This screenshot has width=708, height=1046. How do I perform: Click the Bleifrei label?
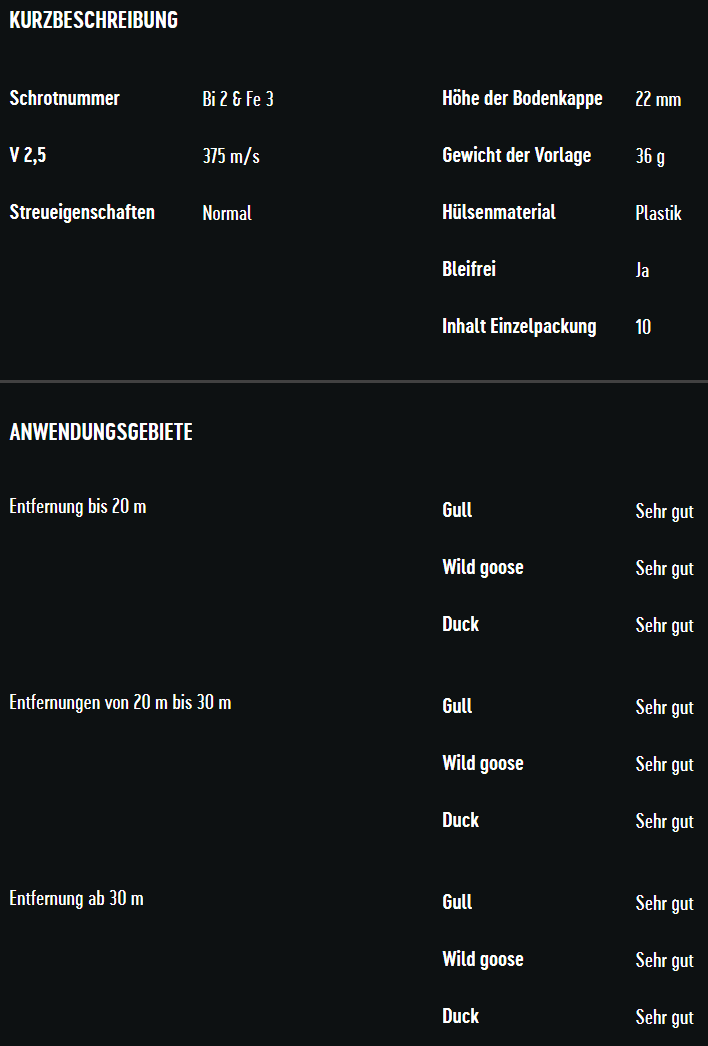[x=469, y=269]
